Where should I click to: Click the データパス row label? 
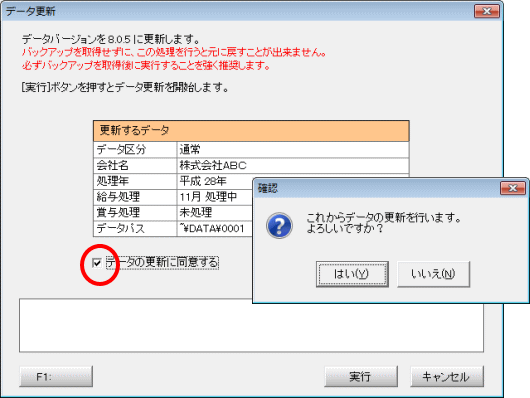point(135,229)
